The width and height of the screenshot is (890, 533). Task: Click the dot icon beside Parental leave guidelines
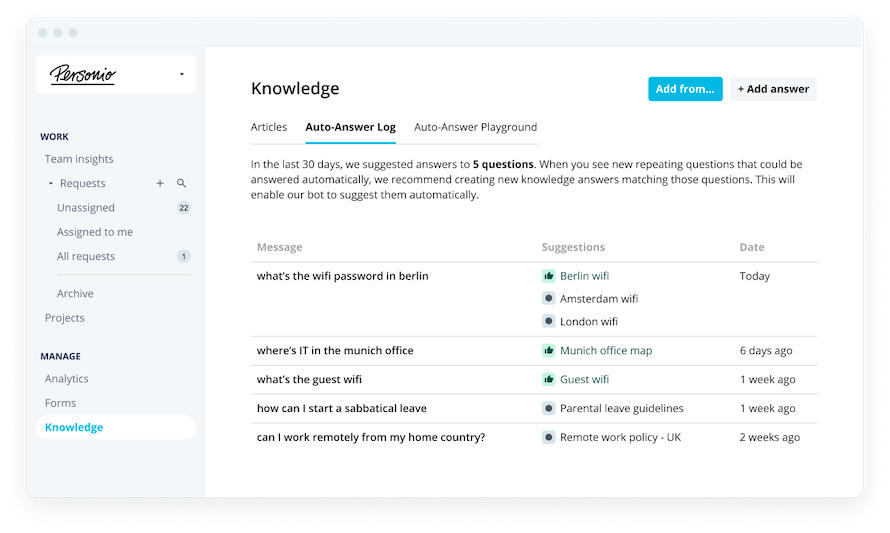coord(548,408)
